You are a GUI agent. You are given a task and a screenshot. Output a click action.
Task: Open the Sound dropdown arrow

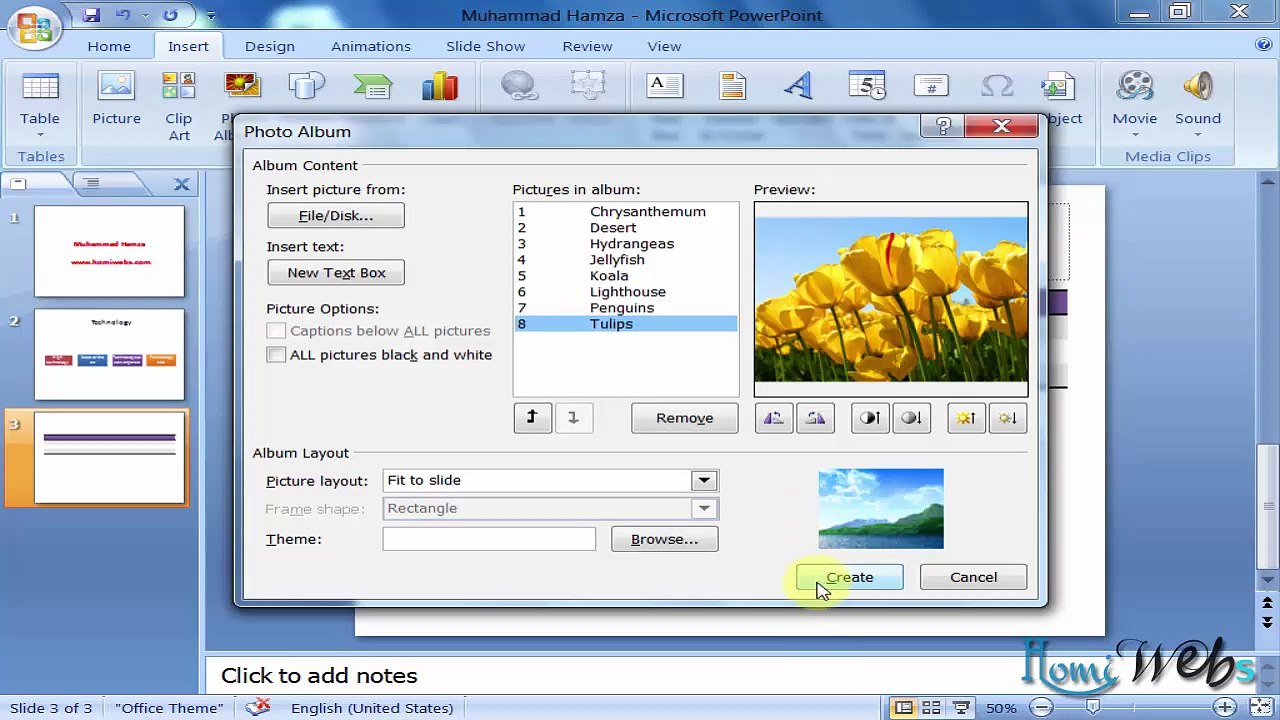(1198, 135)
